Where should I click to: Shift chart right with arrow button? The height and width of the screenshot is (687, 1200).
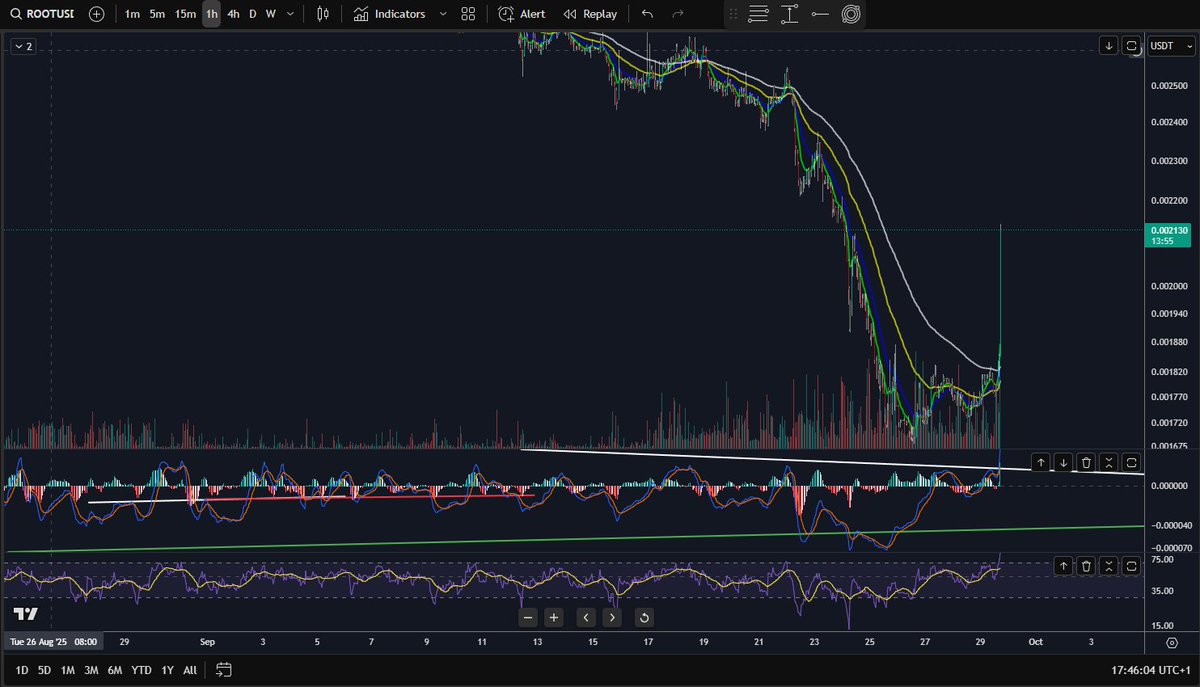[611, 617]
